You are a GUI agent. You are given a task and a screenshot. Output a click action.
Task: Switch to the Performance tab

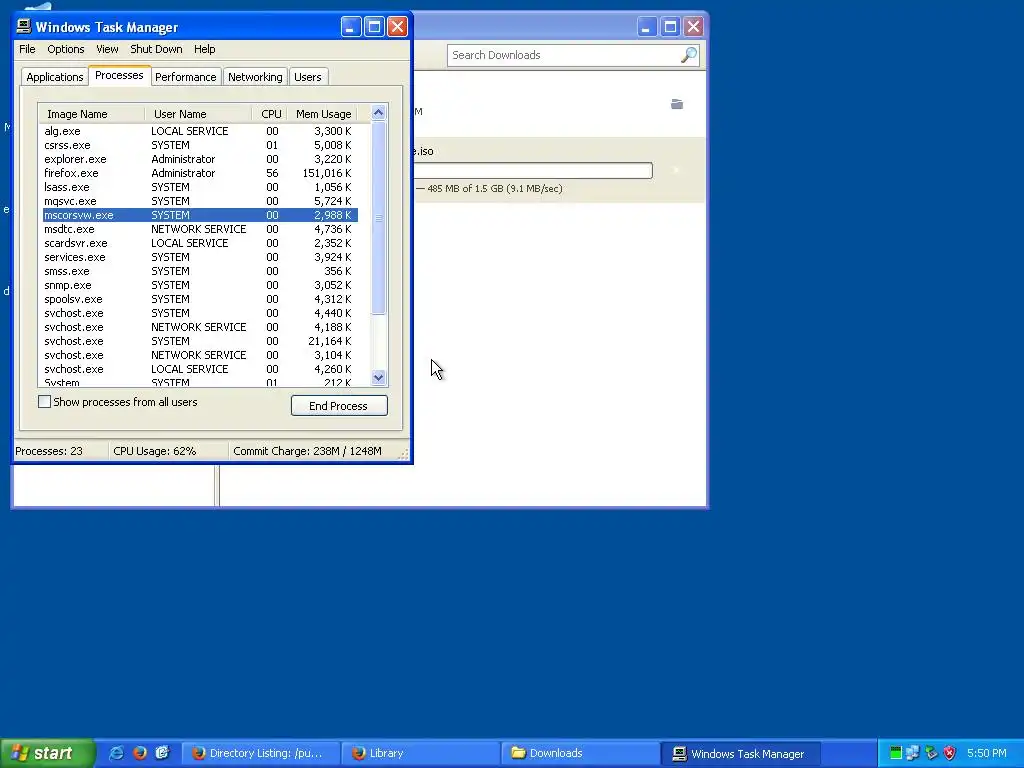pos(185,77)
